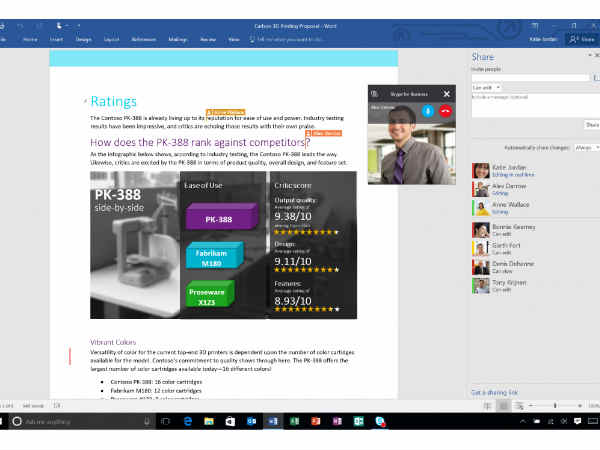
Task: Mute the Skype call microphone
Action: [x=427, y=110]
